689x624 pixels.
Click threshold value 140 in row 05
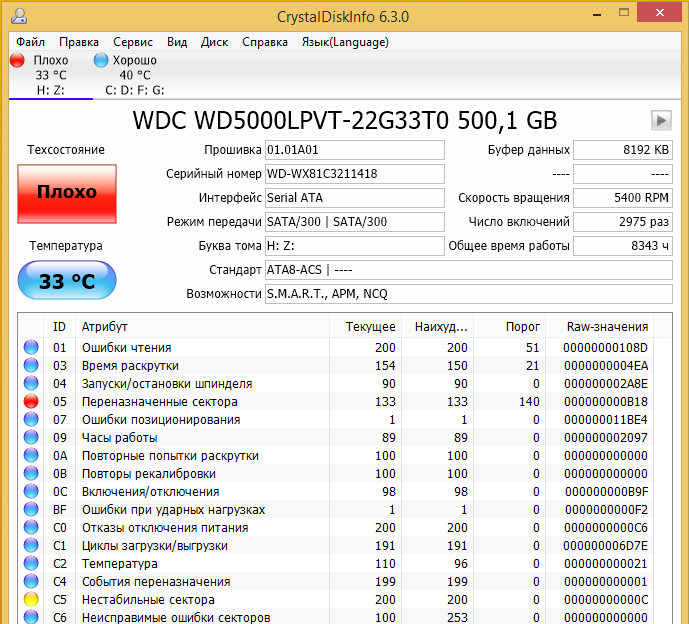(529, 402)
